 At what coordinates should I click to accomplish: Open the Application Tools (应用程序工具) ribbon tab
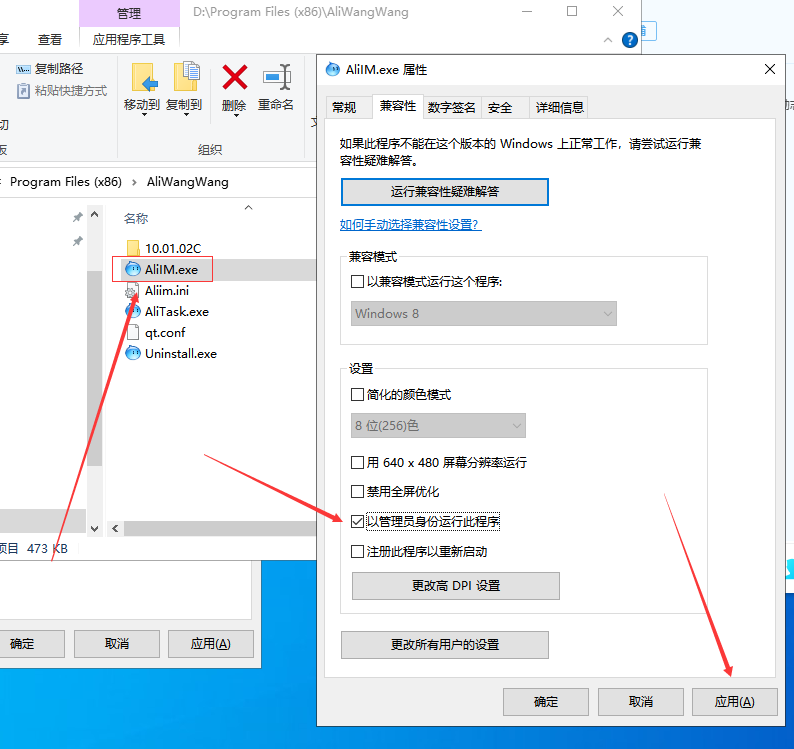[129, 40]
